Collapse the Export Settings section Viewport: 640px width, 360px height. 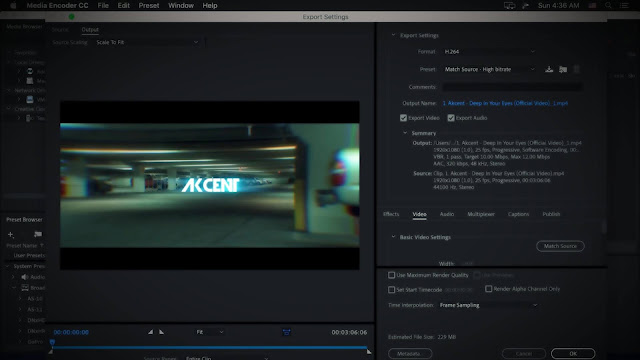pyautogui.click(x=393, y=35)
